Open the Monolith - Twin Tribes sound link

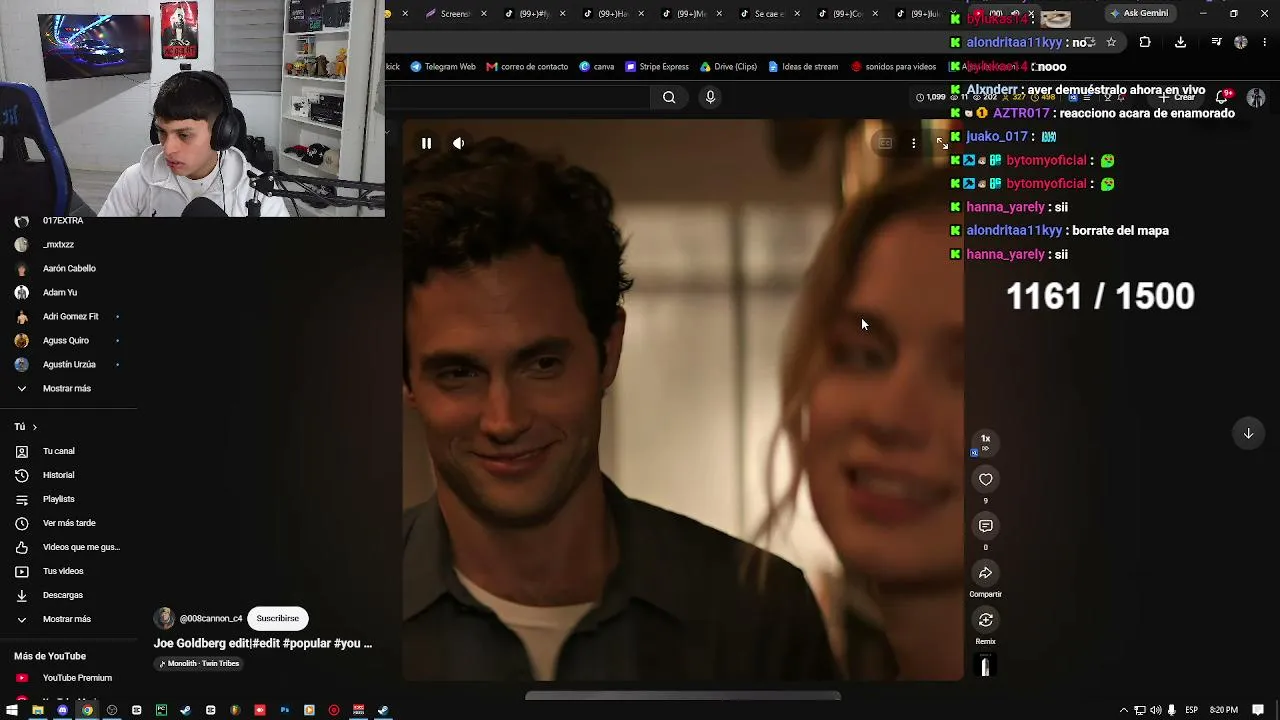click(x=199, y=663)
